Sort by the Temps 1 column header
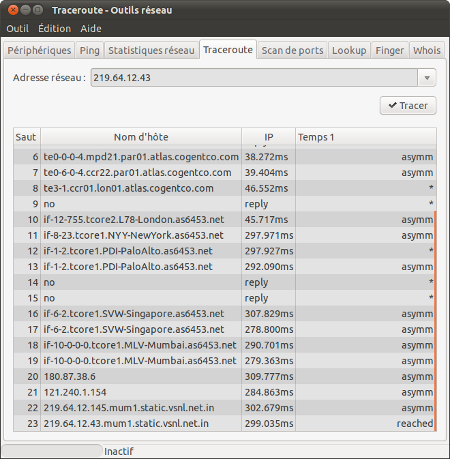This screenshot has height=459, width=450. pos(366,137)
